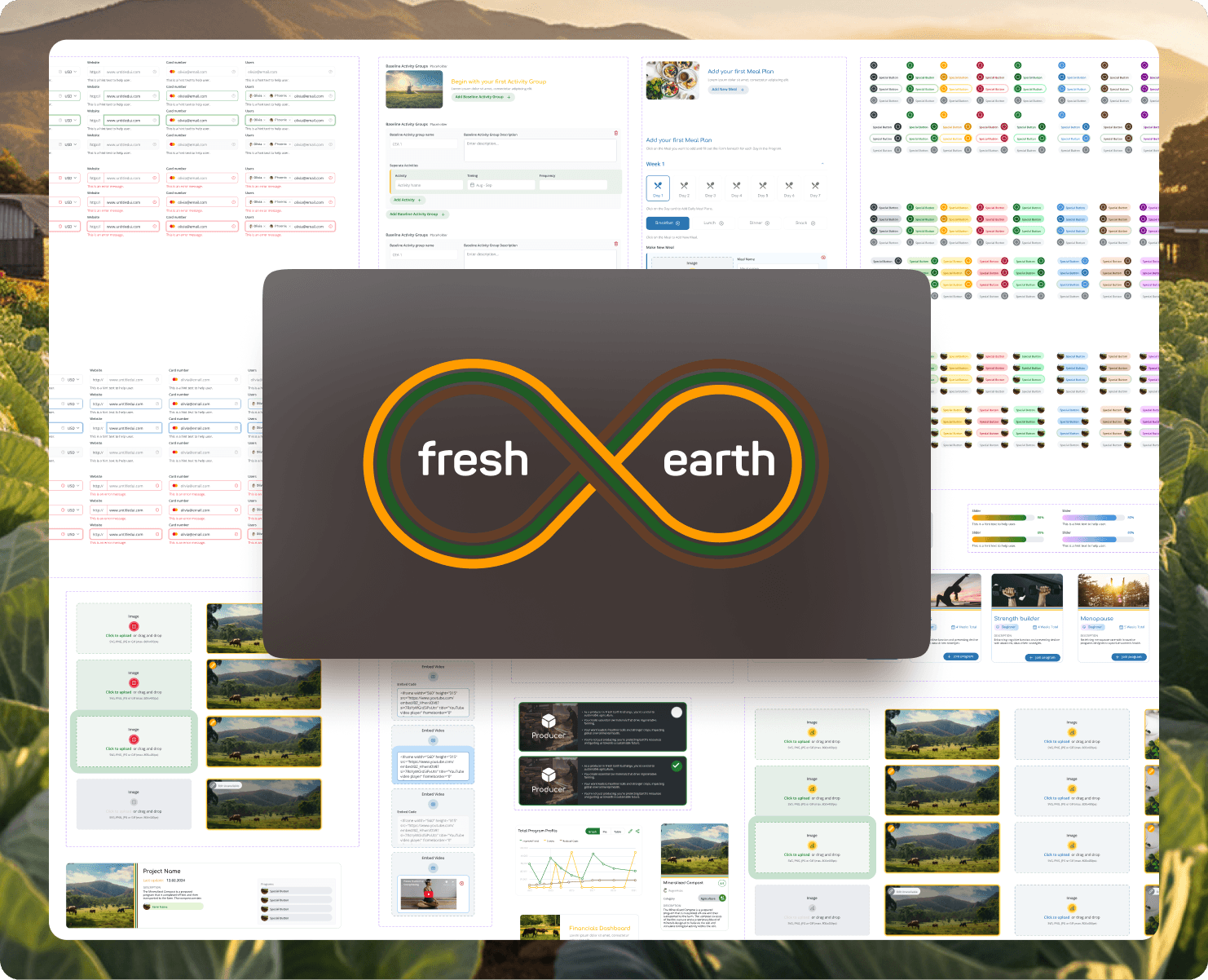
Task: Click Join program on the Menopause card
Action: pos(1129,657)
